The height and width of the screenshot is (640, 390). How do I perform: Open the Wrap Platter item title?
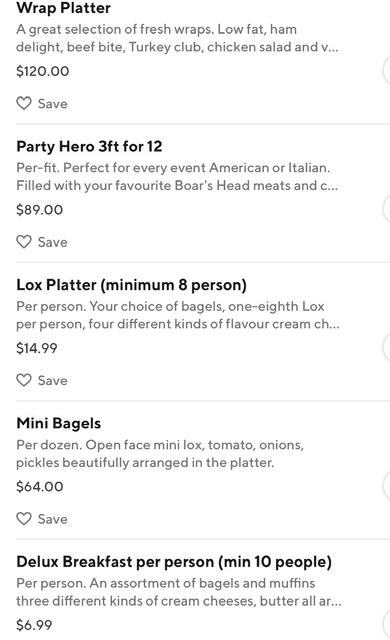click(63, 8)
